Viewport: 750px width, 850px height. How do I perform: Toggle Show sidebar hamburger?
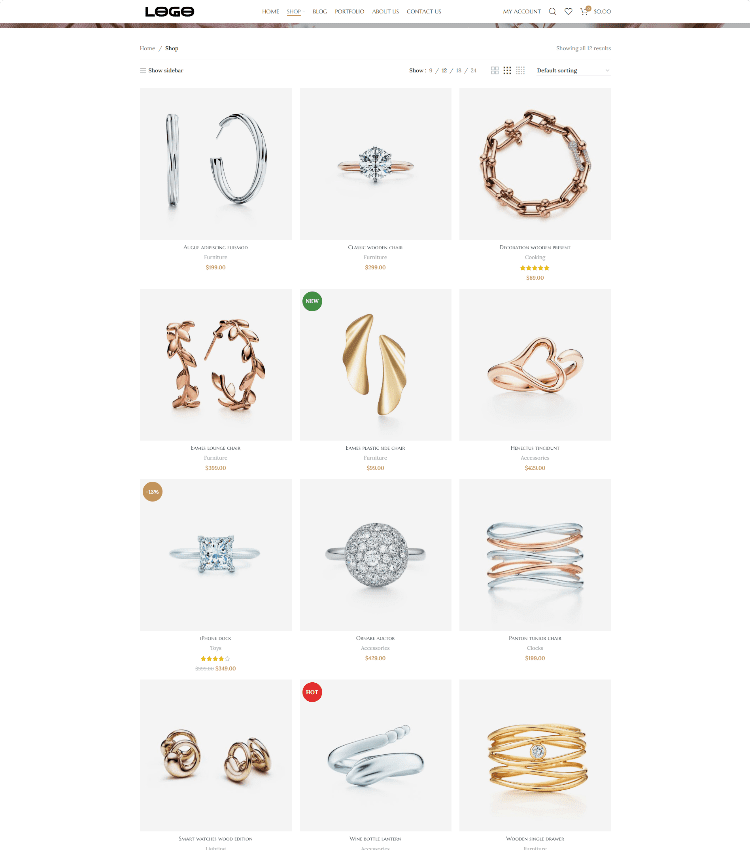tap(161, 70)
